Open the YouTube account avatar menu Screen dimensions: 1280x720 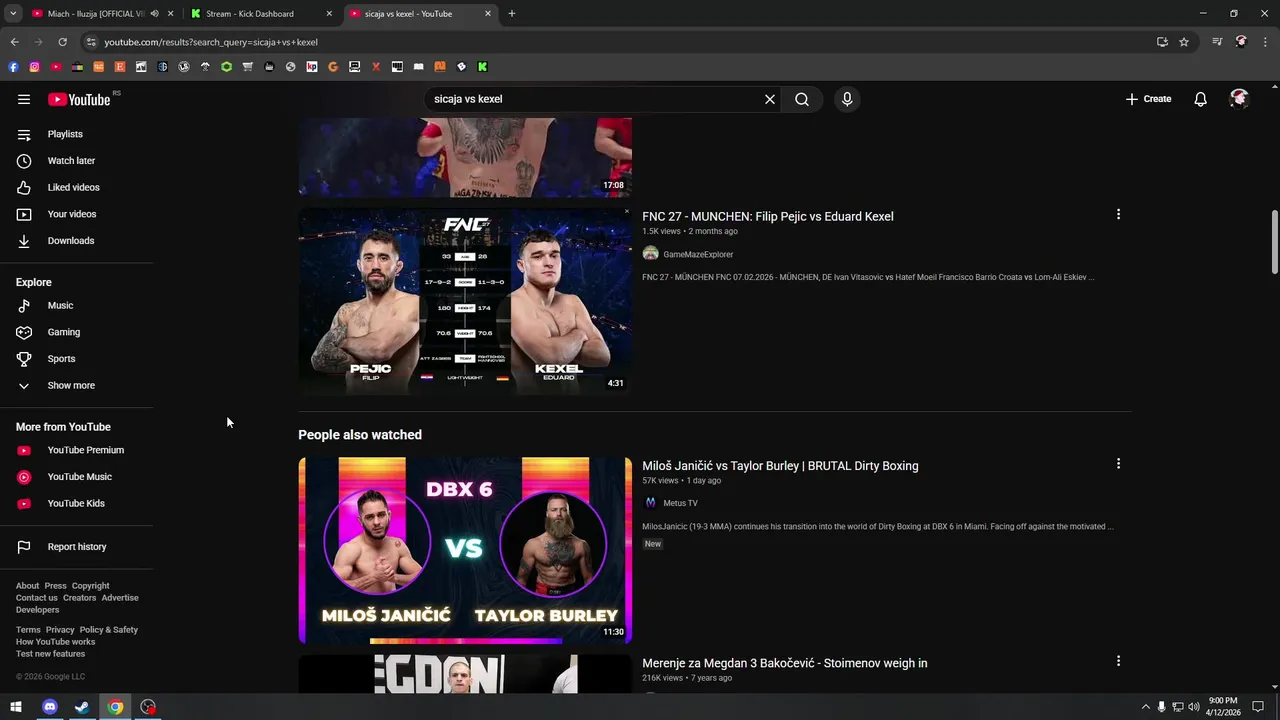click(x=1239, y=99)
